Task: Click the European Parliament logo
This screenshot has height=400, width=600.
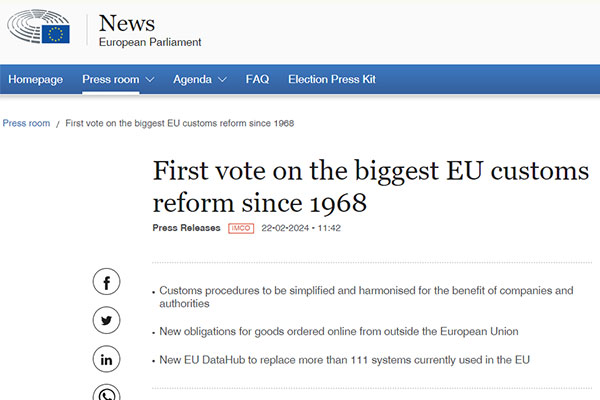Action: pyautogui.click(x=38, y=27)
